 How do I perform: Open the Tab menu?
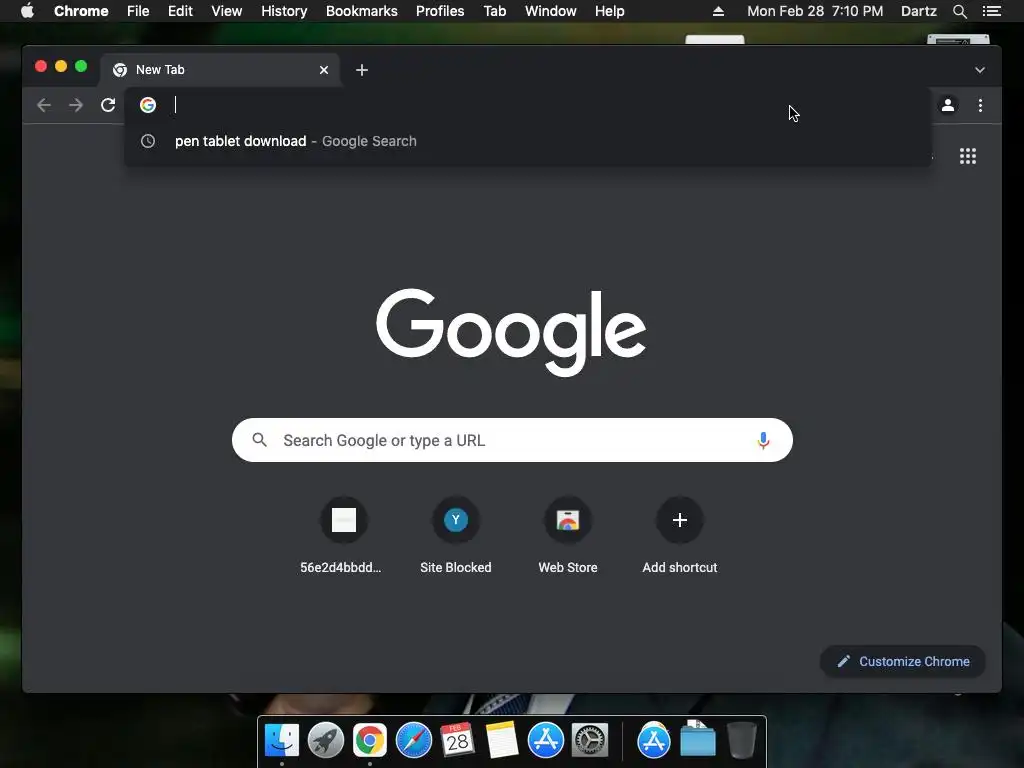(494, 11)
